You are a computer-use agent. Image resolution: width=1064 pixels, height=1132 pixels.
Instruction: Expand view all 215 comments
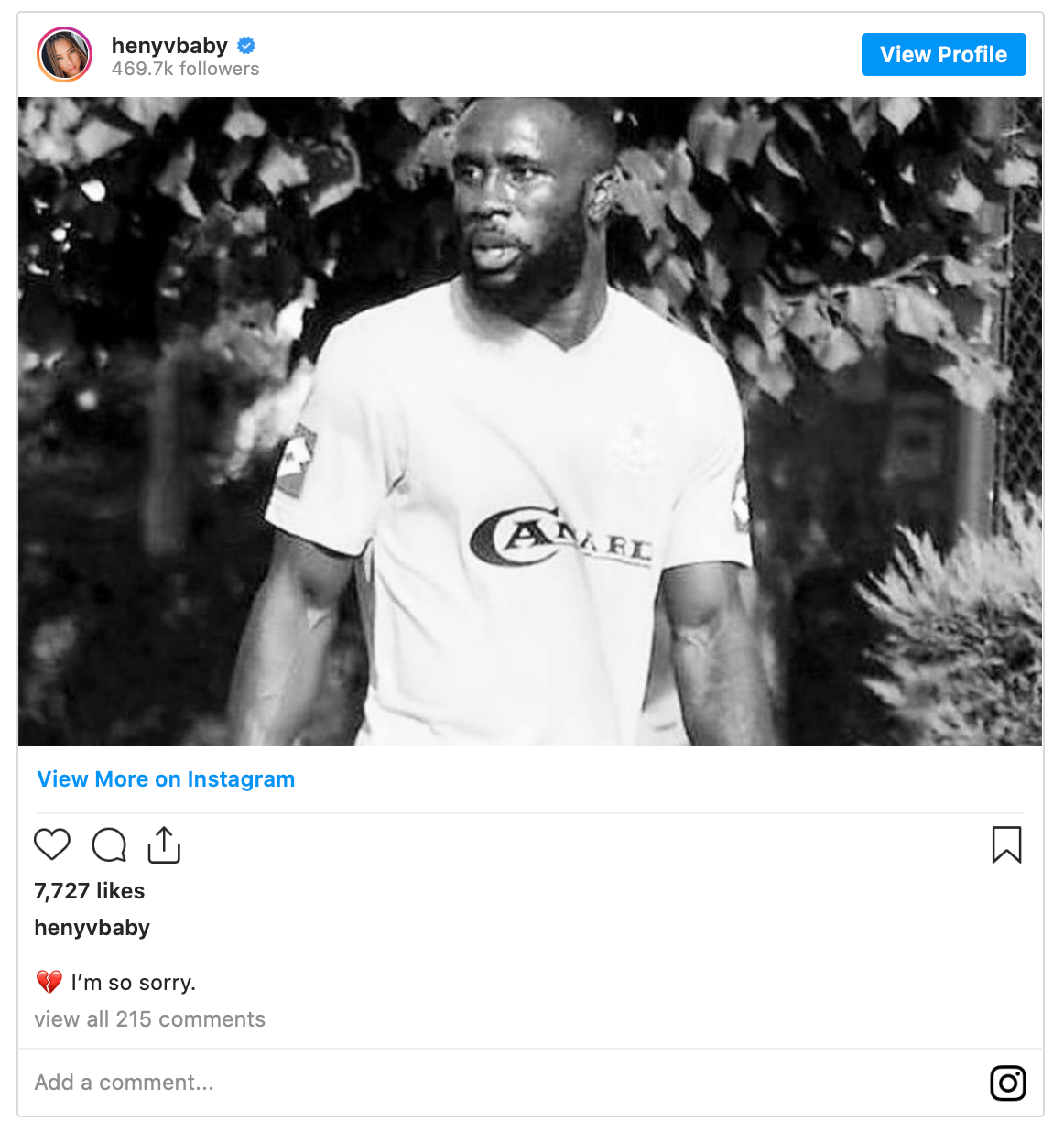point(150,1019)
